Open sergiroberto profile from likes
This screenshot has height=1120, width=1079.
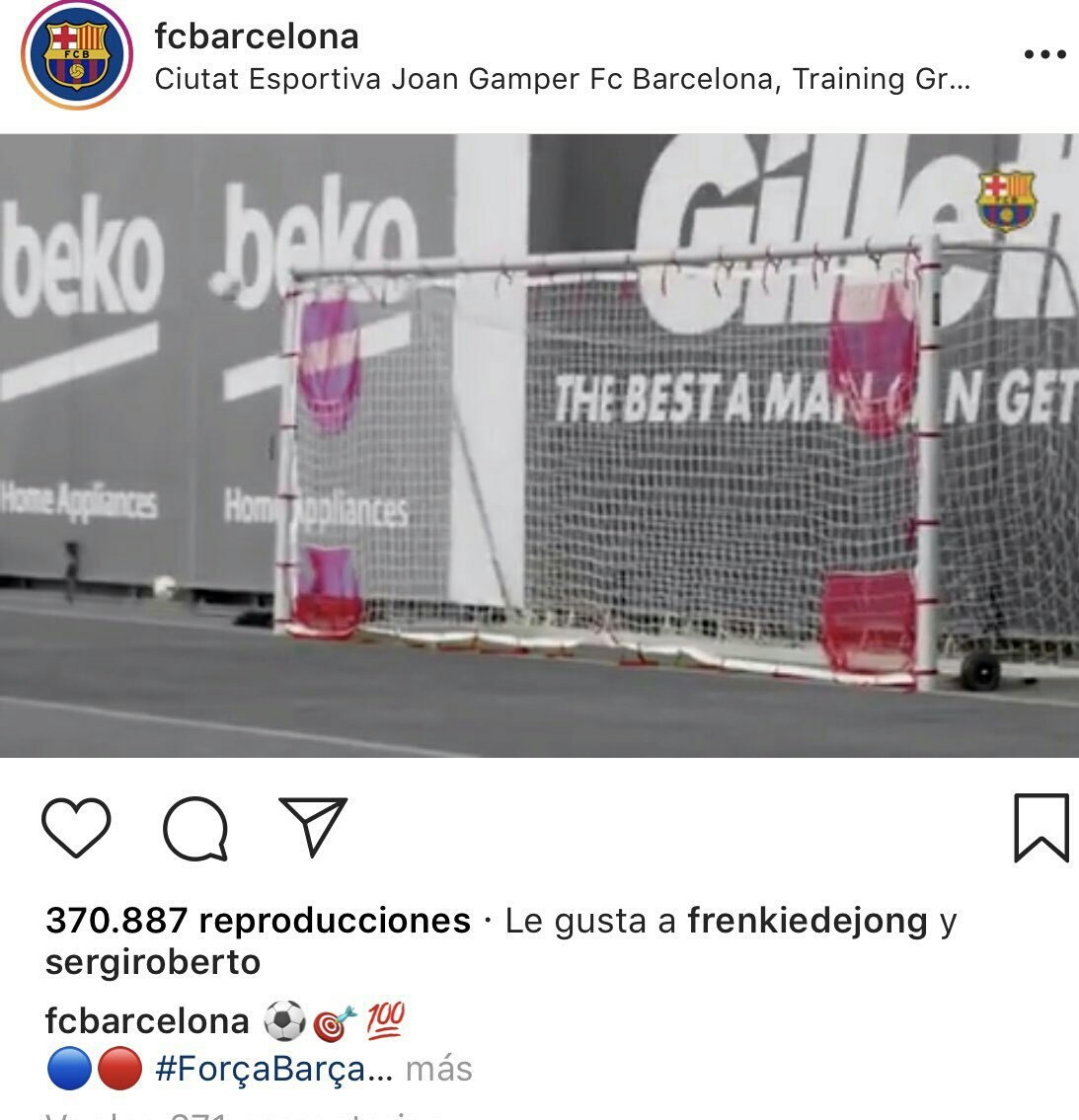point(153,962)
